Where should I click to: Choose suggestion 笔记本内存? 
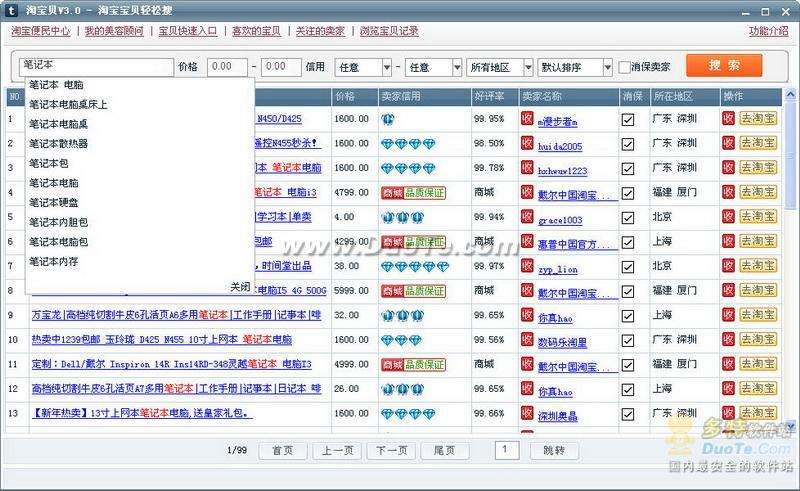tap(54, 261)
